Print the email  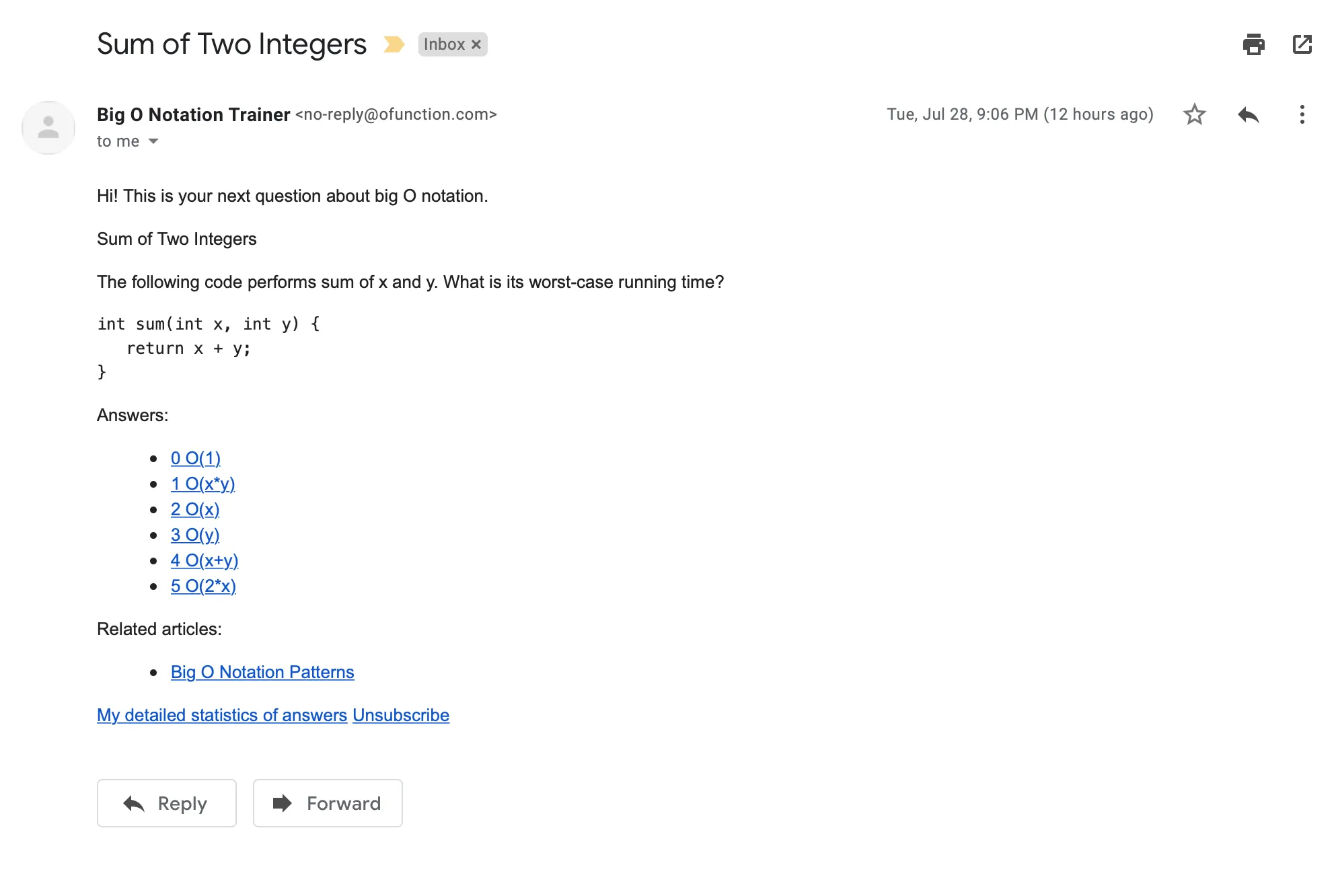pos(1253,44)
